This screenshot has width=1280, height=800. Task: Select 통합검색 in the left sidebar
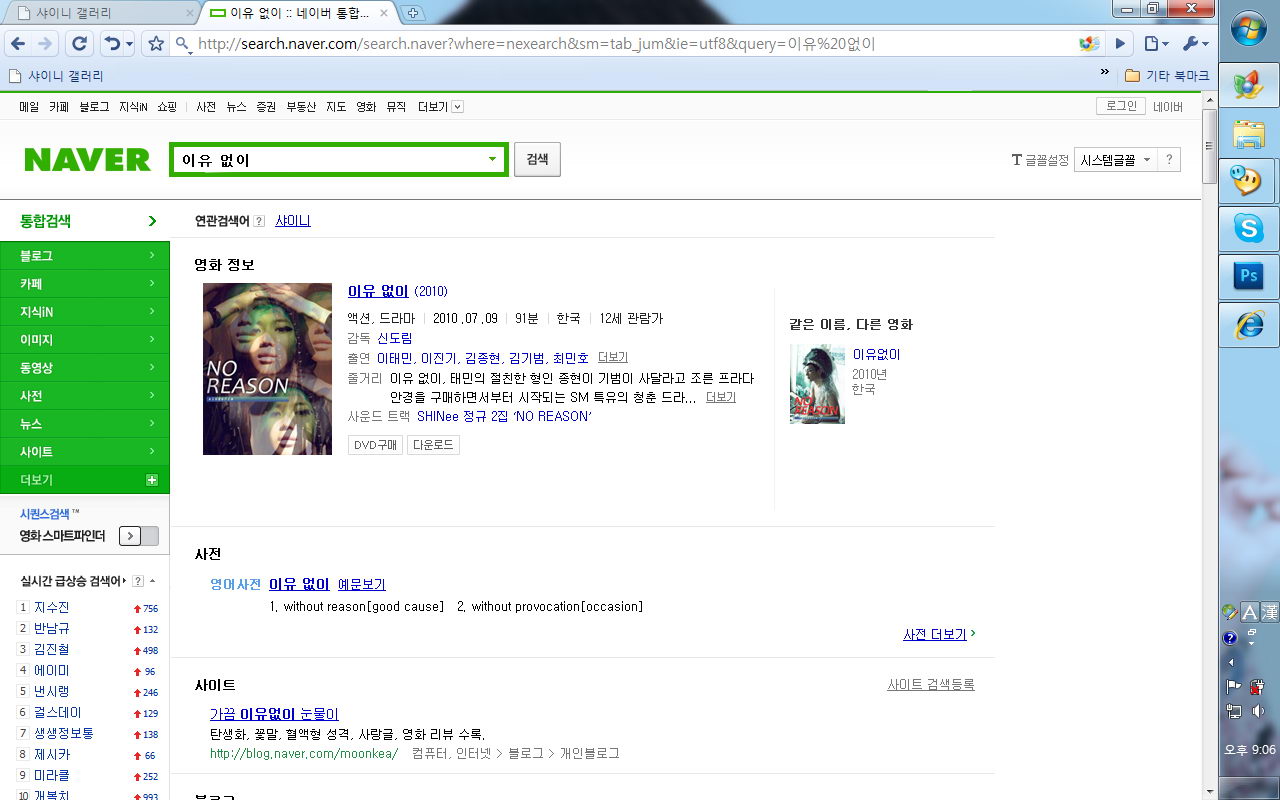click(85, 221)
